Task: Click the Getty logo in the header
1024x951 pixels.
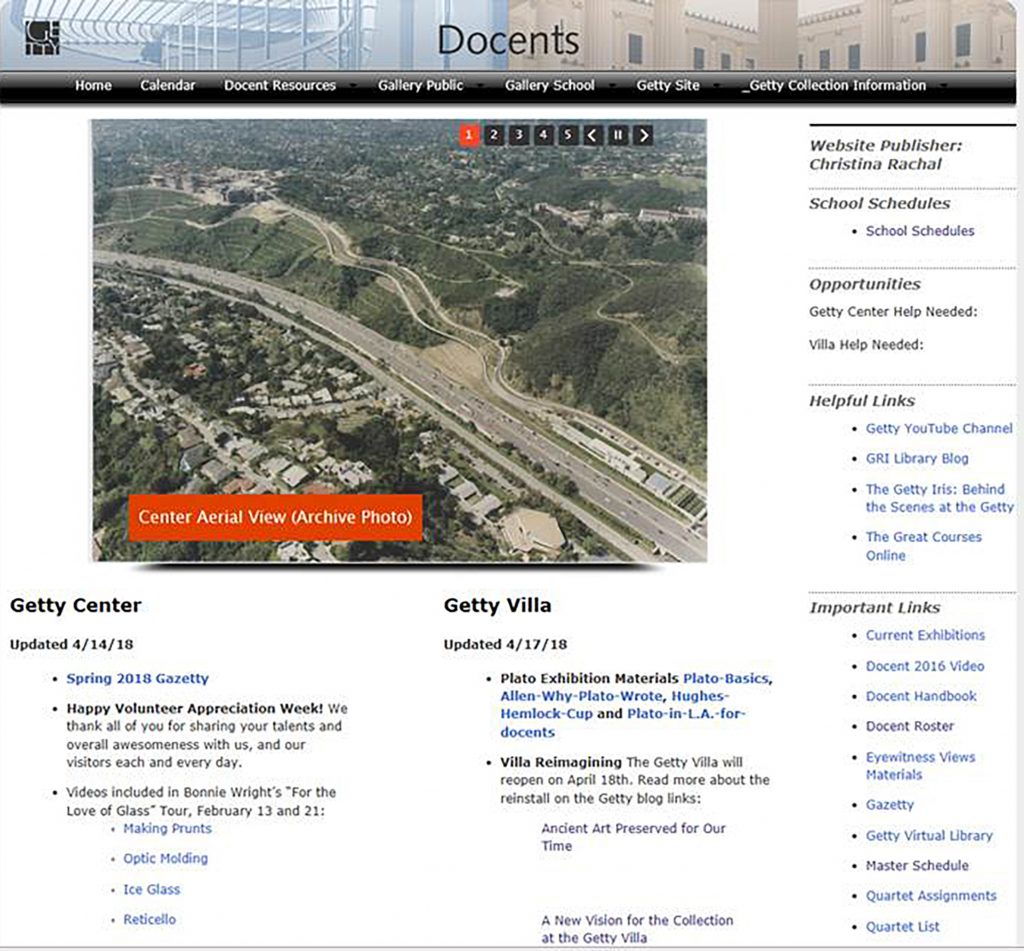Action: pyautogui.click(x=42, y=38)
